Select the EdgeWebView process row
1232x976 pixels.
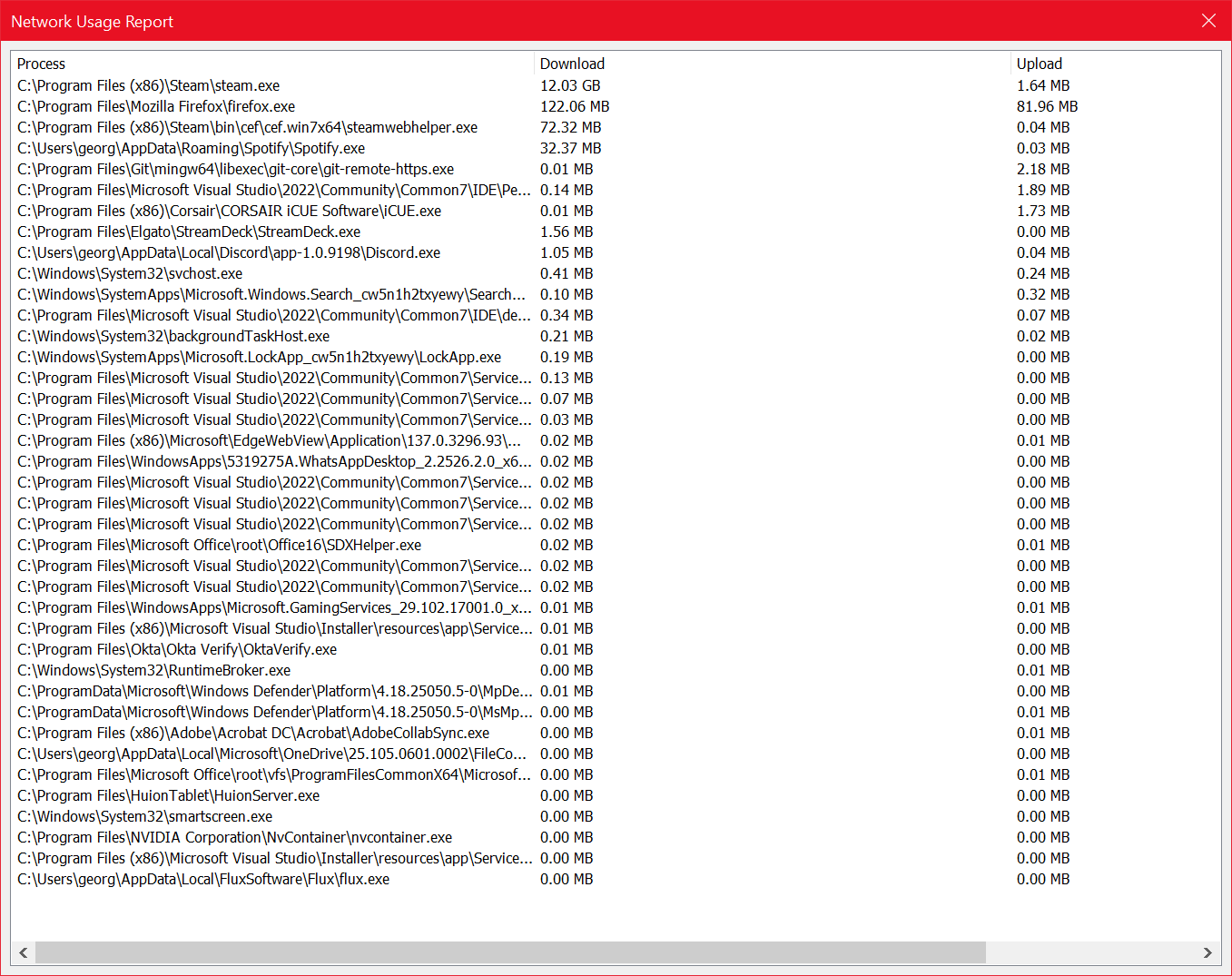[616, 440]
